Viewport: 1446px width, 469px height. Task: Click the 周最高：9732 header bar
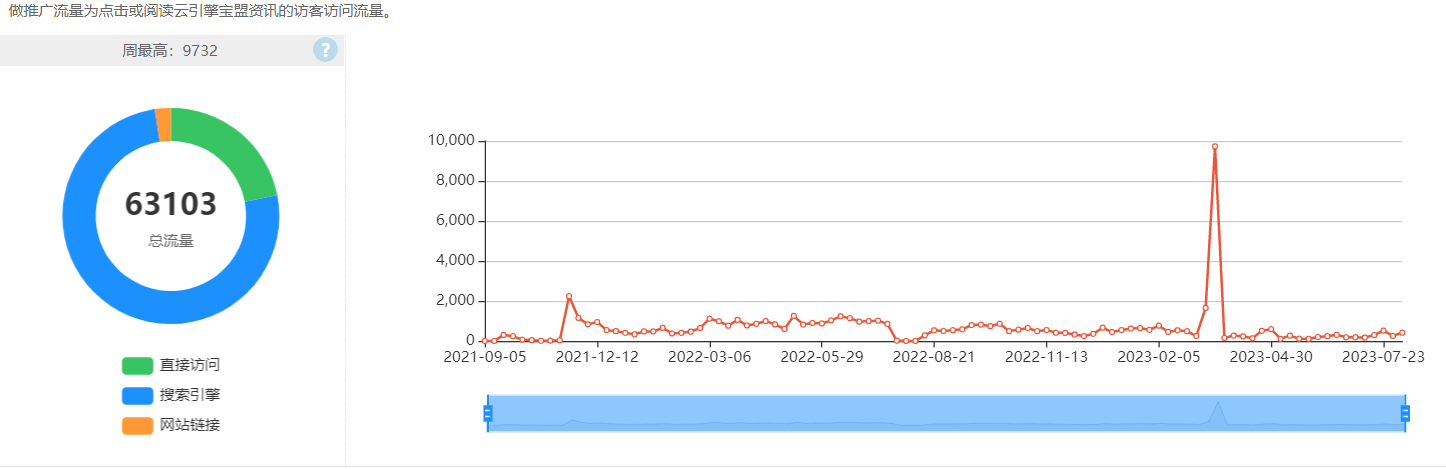pyautogui.click(x=171, y=50)
